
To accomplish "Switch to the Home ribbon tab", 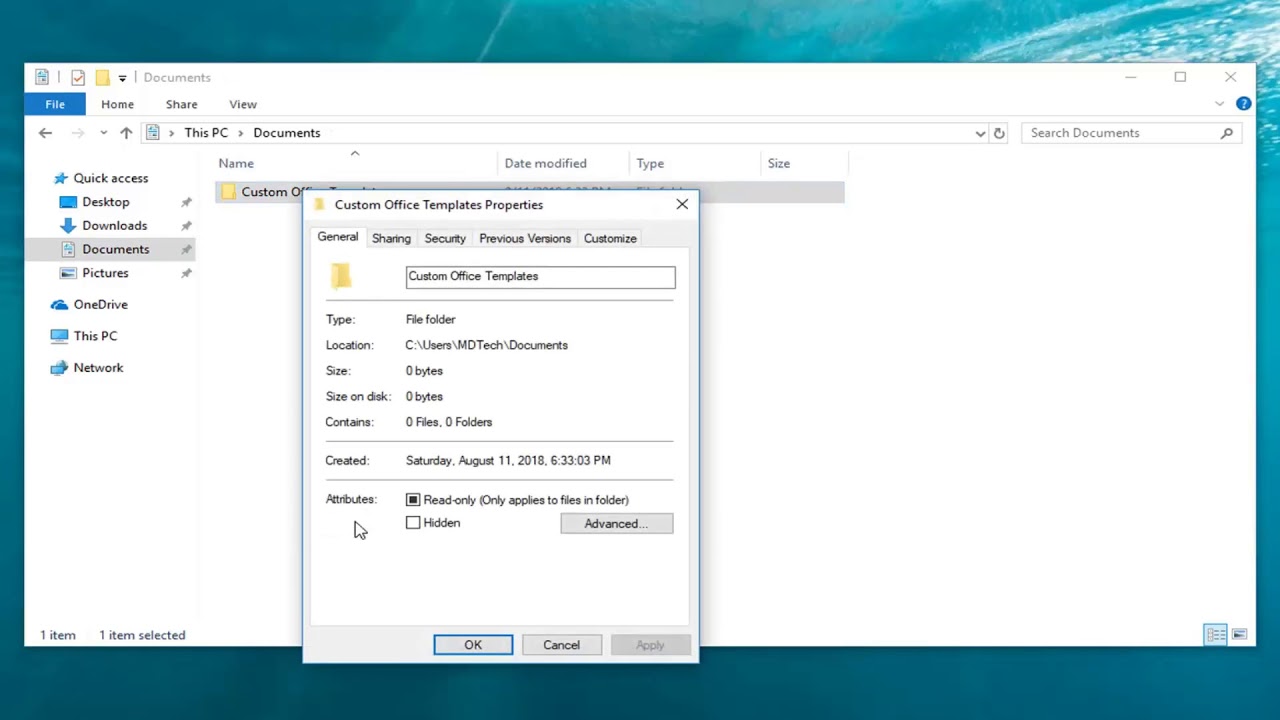I will tap(117, 104).
